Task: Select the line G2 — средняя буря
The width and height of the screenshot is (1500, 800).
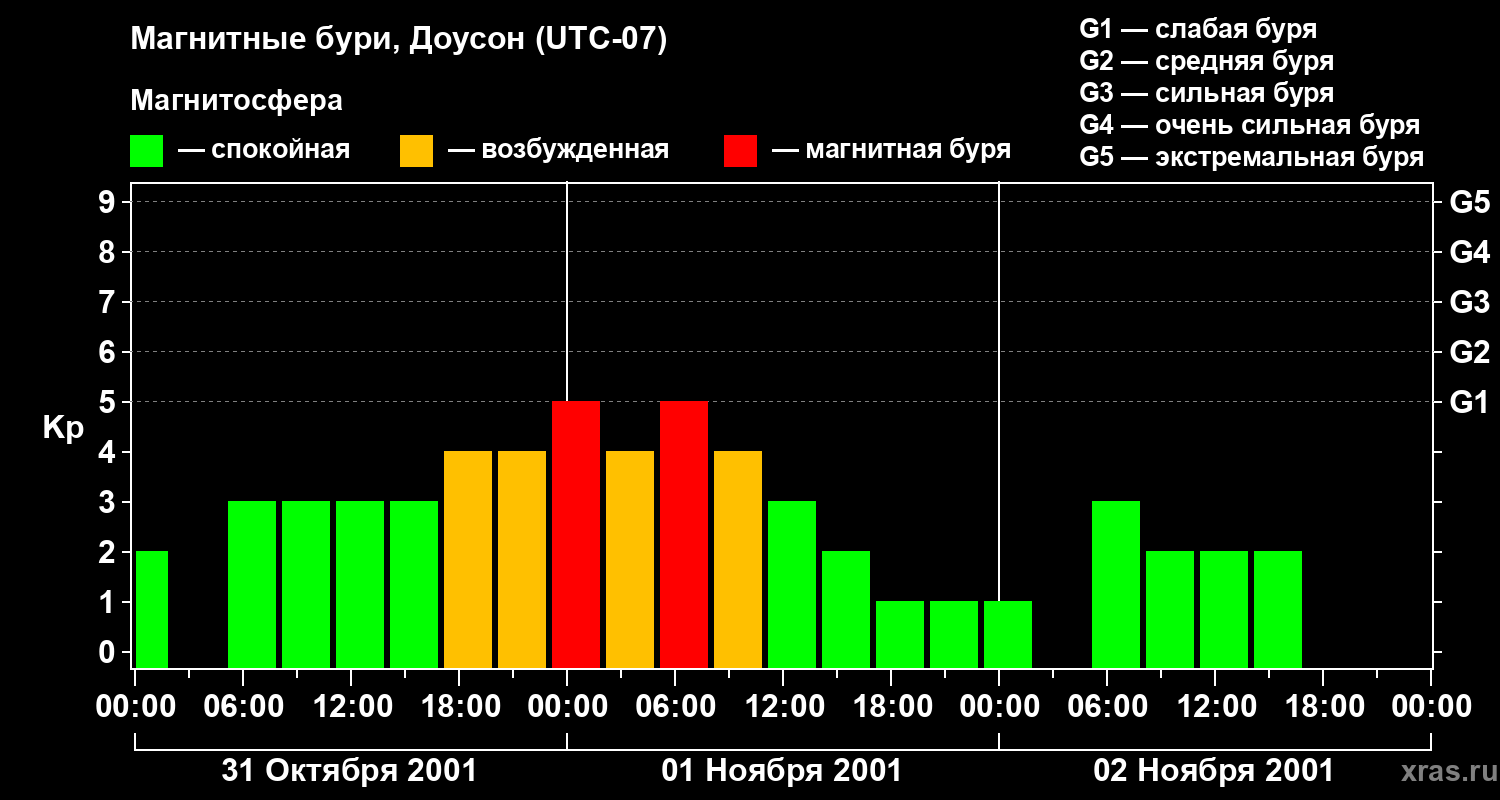Action: pos(1206,61)
